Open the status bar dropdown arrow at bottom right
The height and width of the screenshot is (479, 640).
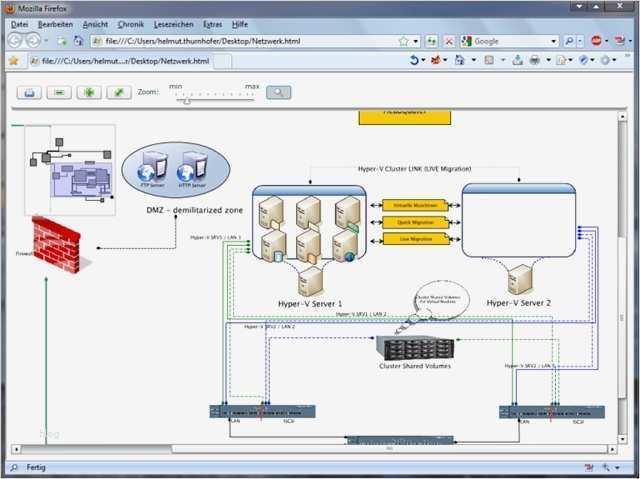pos(618,468)
